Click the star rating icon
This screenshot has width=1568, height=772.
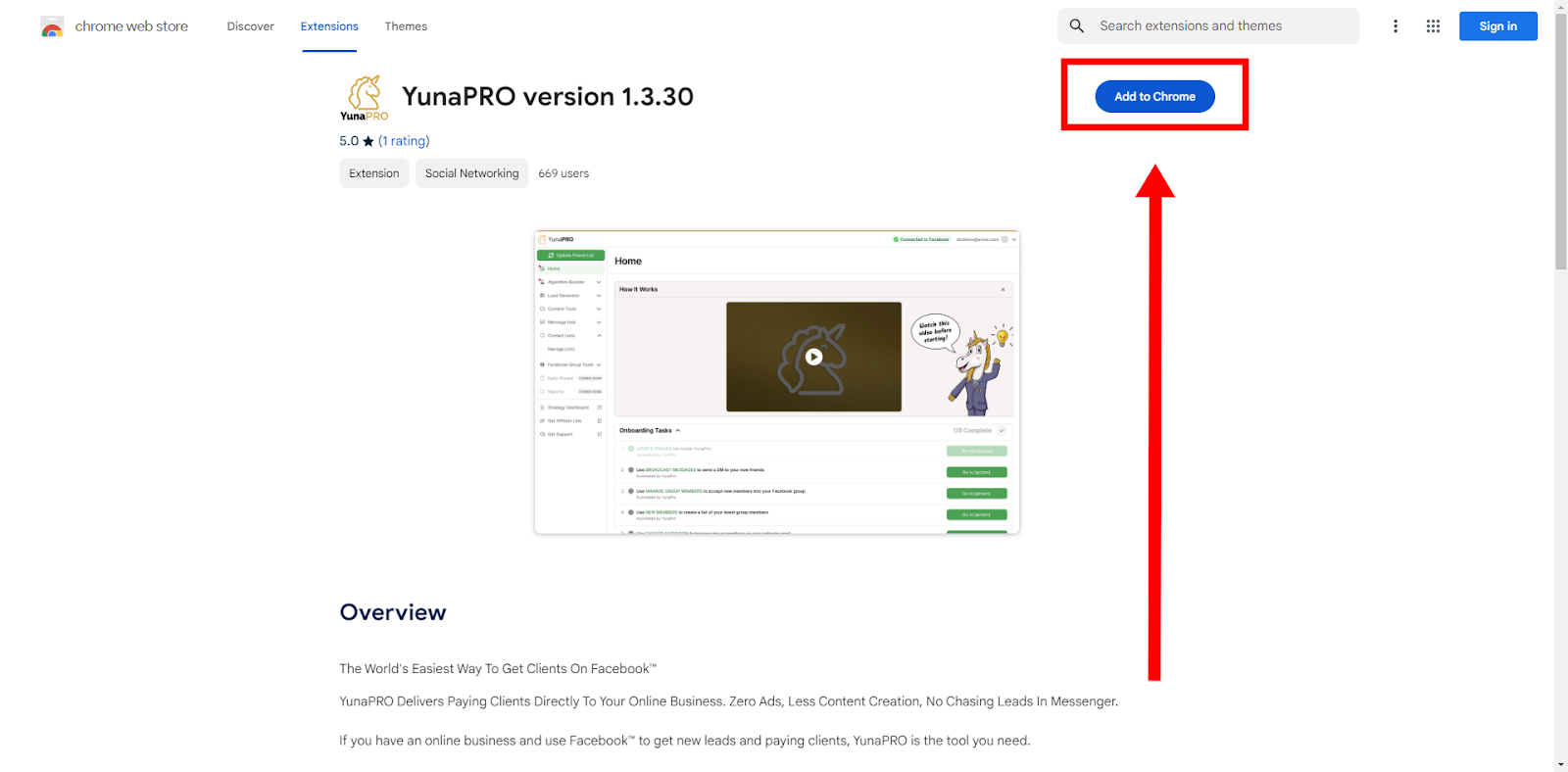[368, 141]
